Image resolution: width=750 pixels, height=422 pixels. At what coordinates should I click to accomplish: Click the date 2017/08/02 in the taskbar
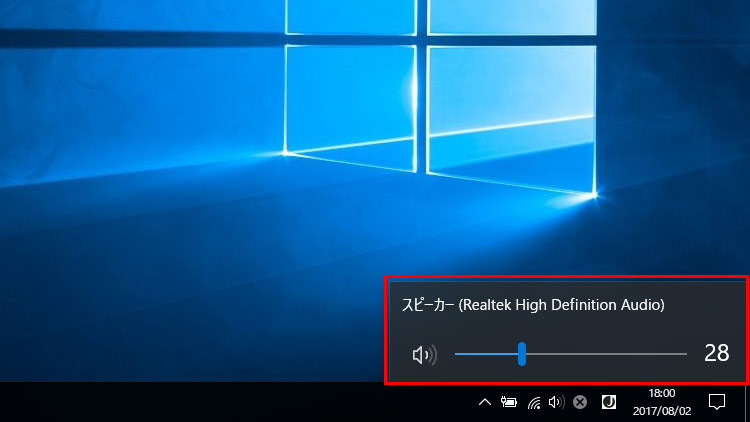click(662, 410)
